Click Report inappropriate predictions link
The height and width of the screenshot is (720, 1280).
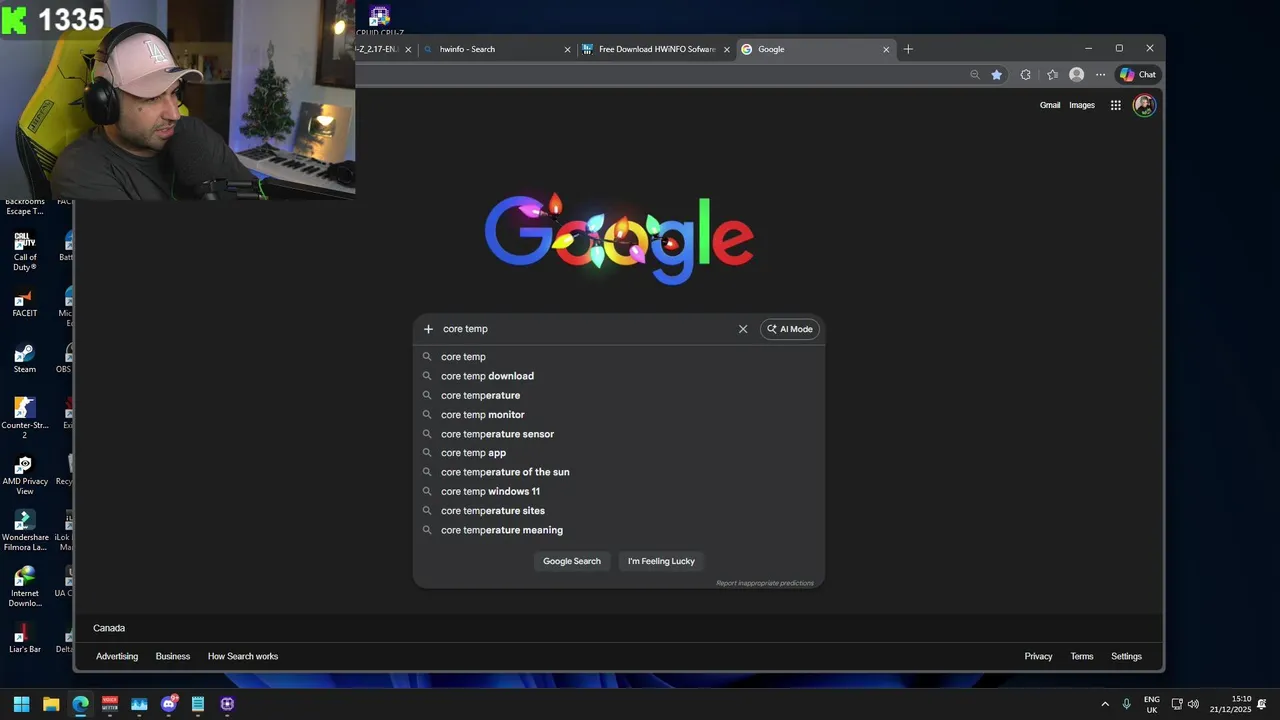tap(765, 583)
